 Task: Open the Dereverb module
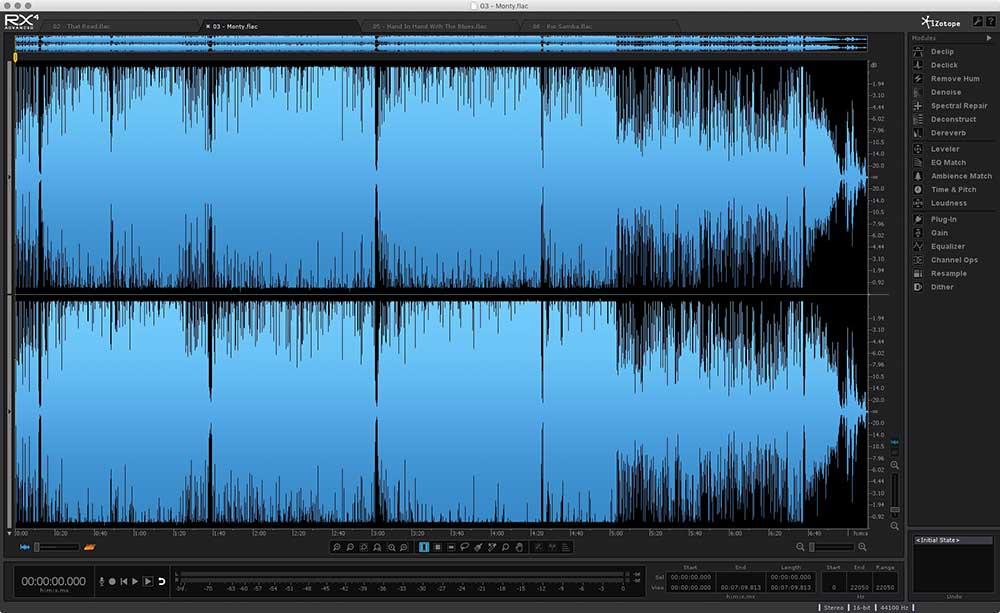pos(948,133)
